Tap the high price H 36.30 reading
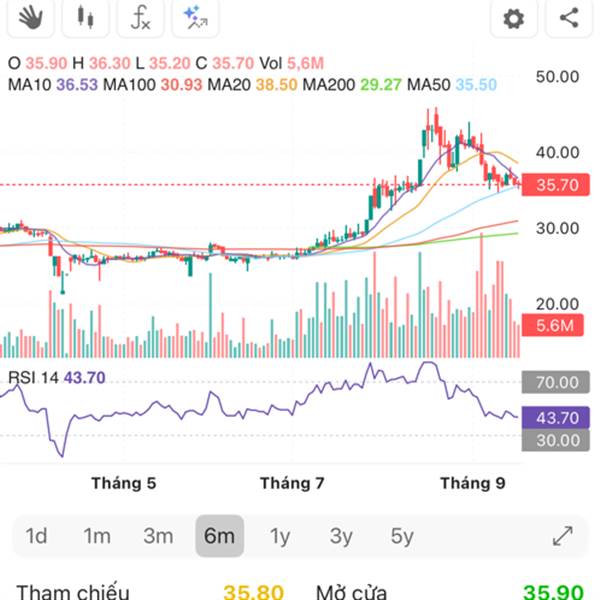 click(101, 63)
